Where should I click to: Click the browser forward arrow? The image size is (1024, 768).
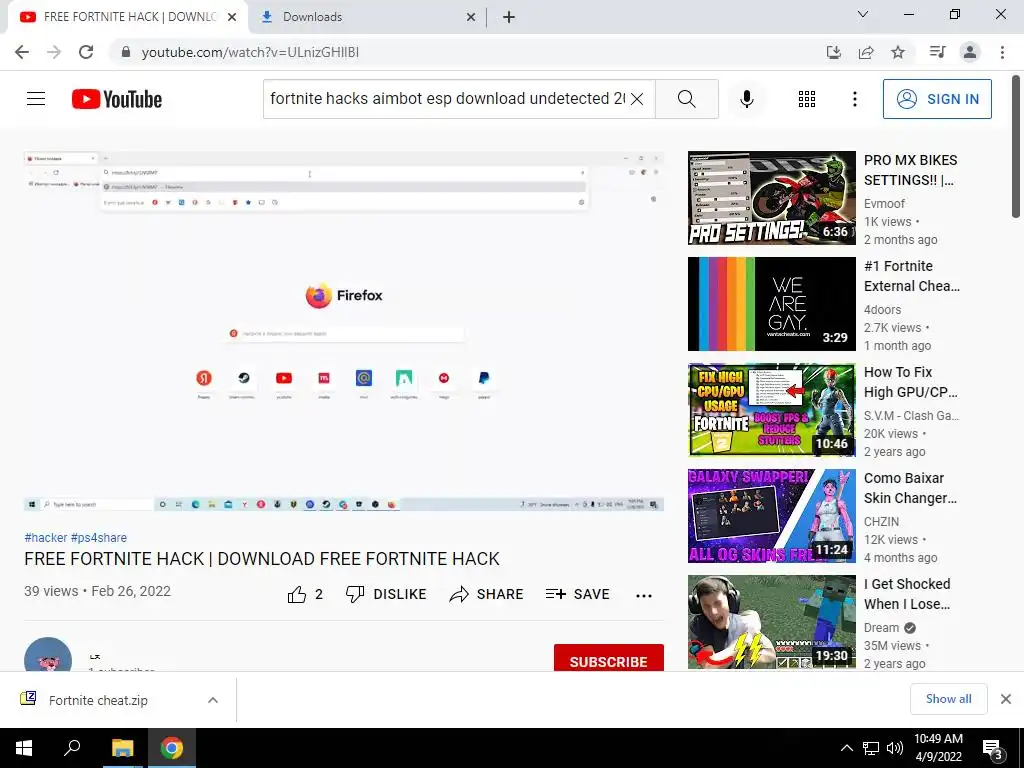[x=54, y=52]
